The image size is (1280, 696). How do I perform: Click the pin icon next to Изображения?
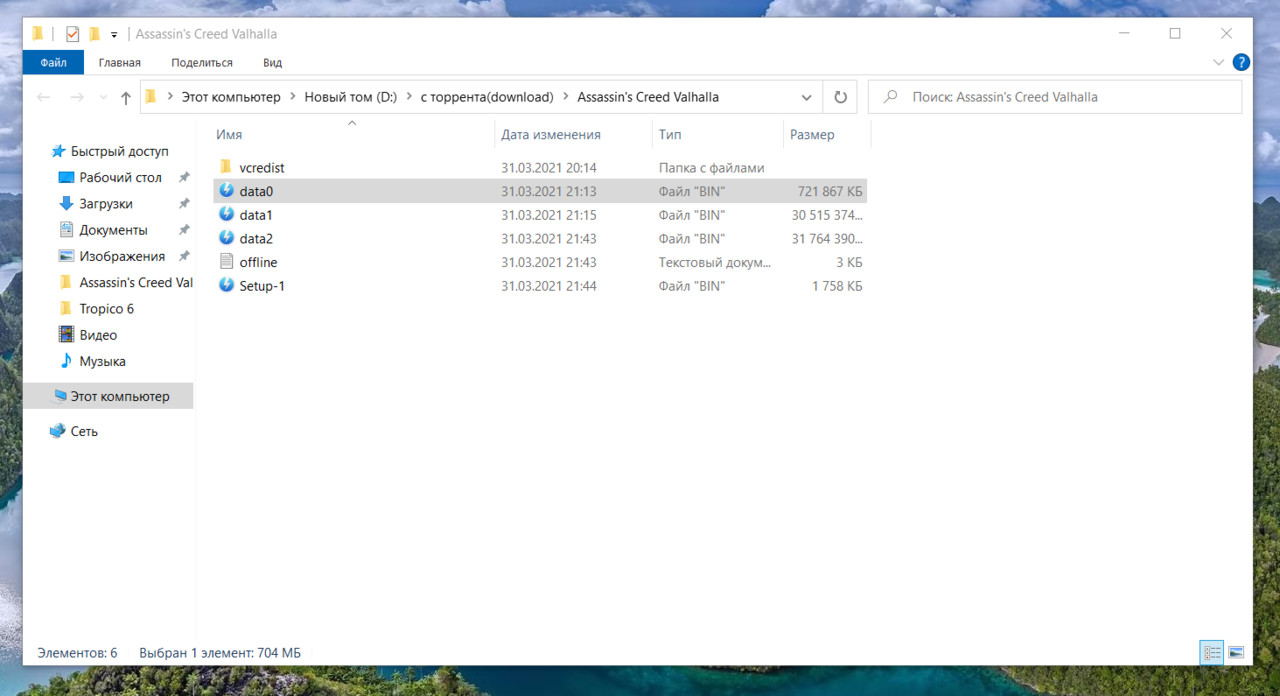pyautogui.click(x=184, y=256)
